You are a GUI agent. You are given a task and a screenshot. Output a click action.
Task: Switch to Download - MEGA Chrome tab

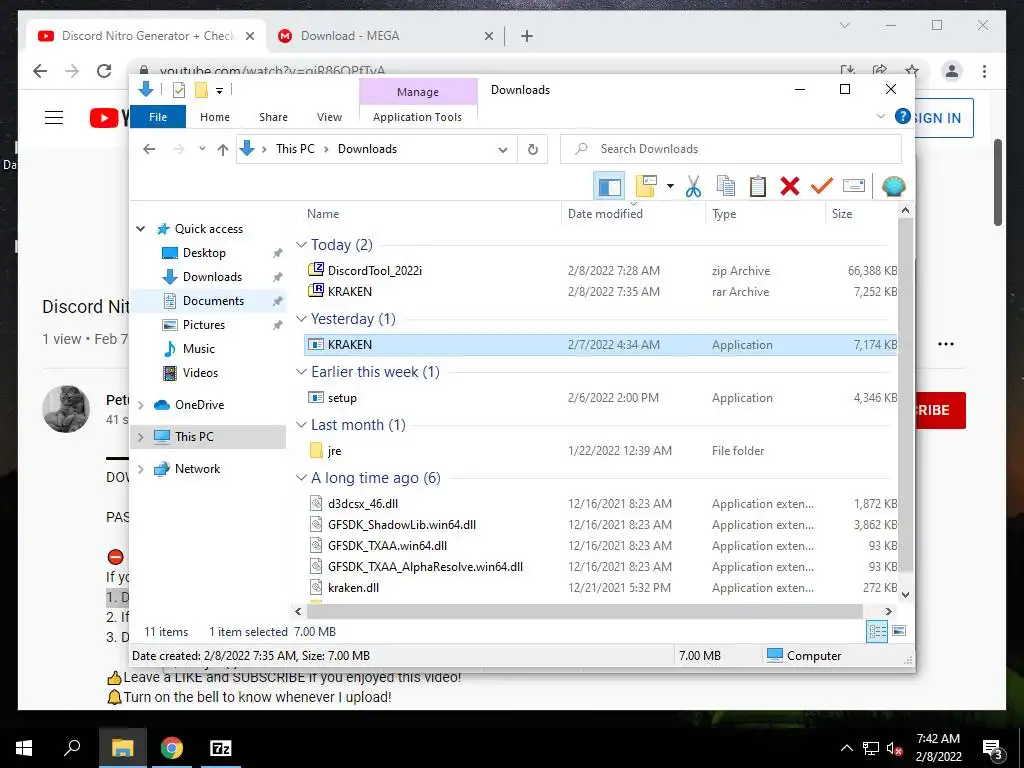[x=386, y=36]
